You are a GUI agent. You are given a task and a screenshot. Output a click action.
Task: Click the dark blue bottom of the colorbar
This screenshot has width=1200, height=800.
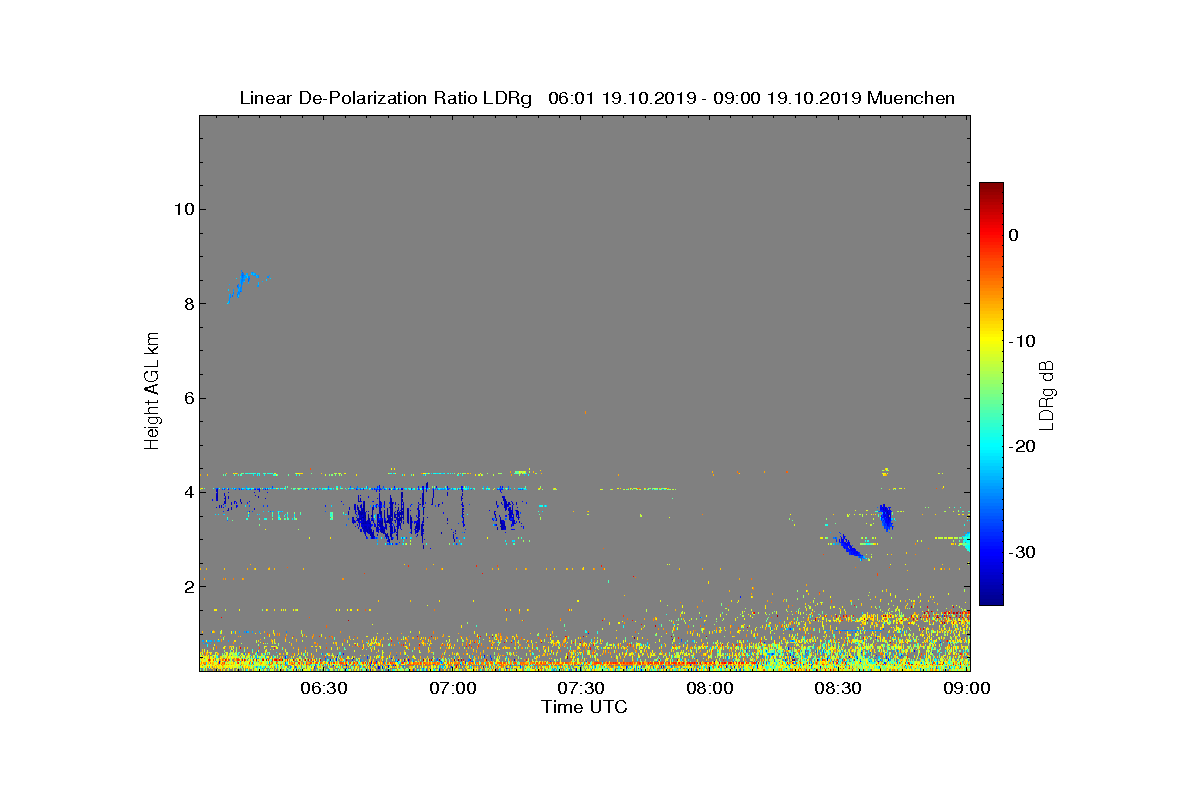click(x=991, y=598)
